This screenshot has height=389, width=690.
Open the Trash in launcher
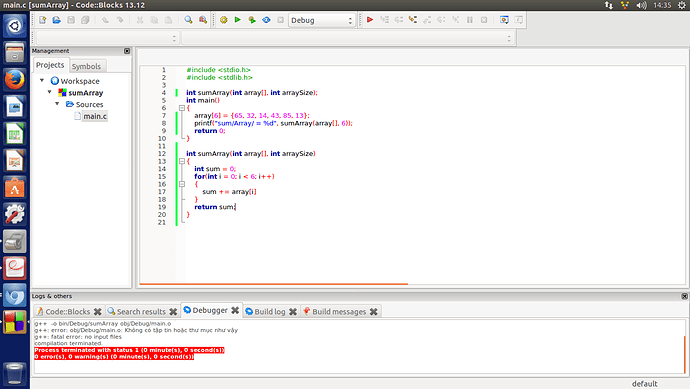pos(15,374)
